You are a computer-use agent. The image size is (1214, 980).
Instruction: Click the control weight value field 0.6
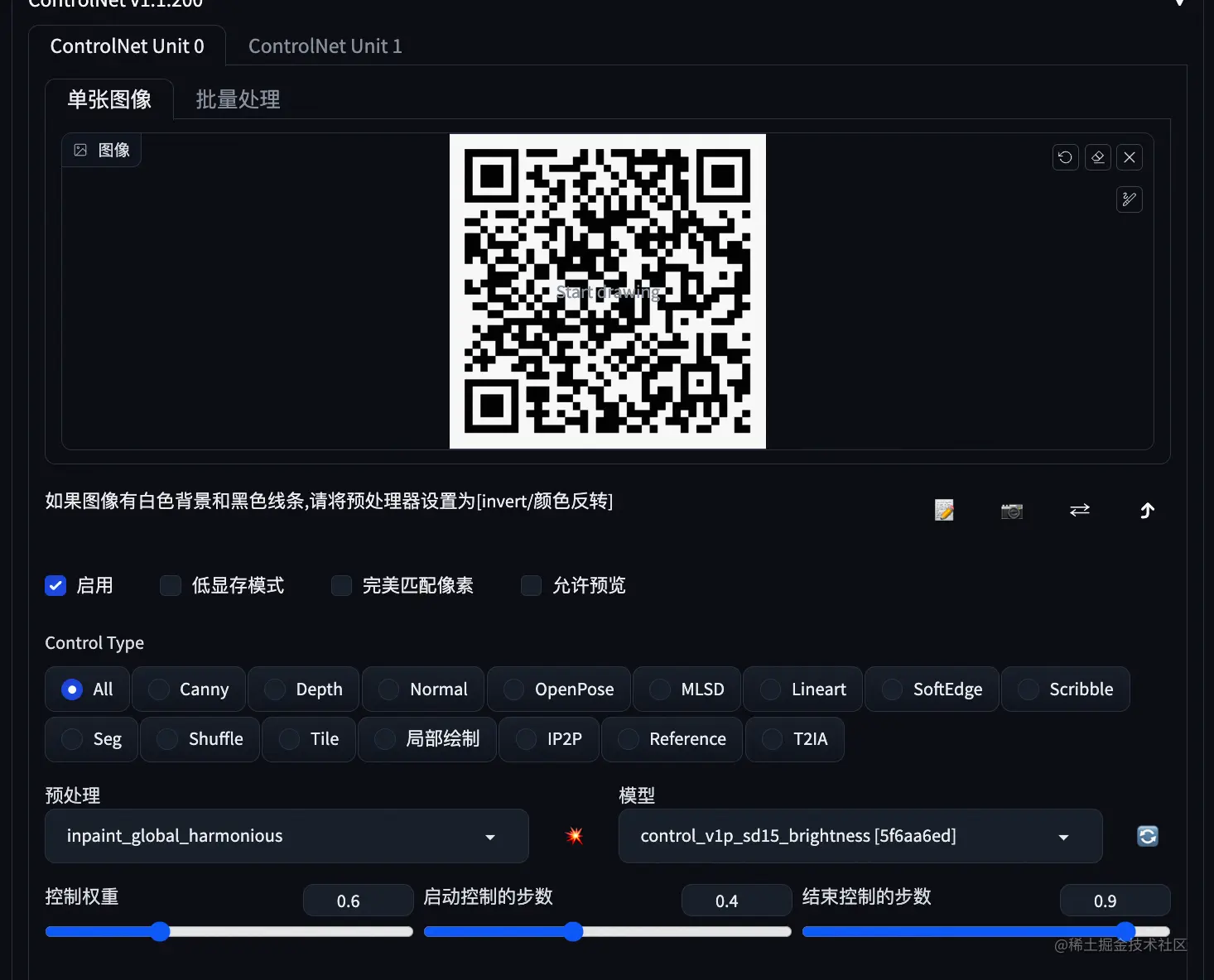pyautogui.click(x=358, y=901)
